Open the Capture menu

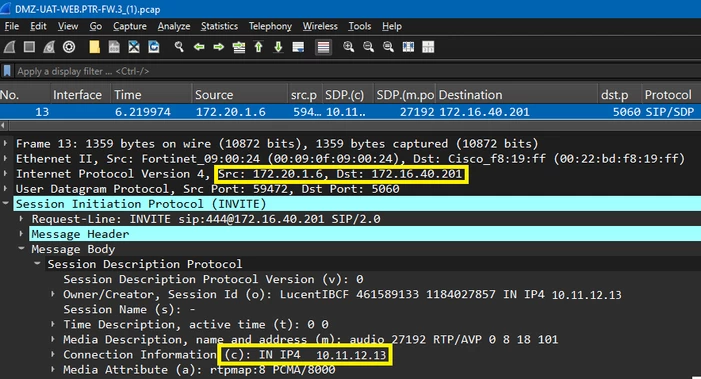(130, 26)
